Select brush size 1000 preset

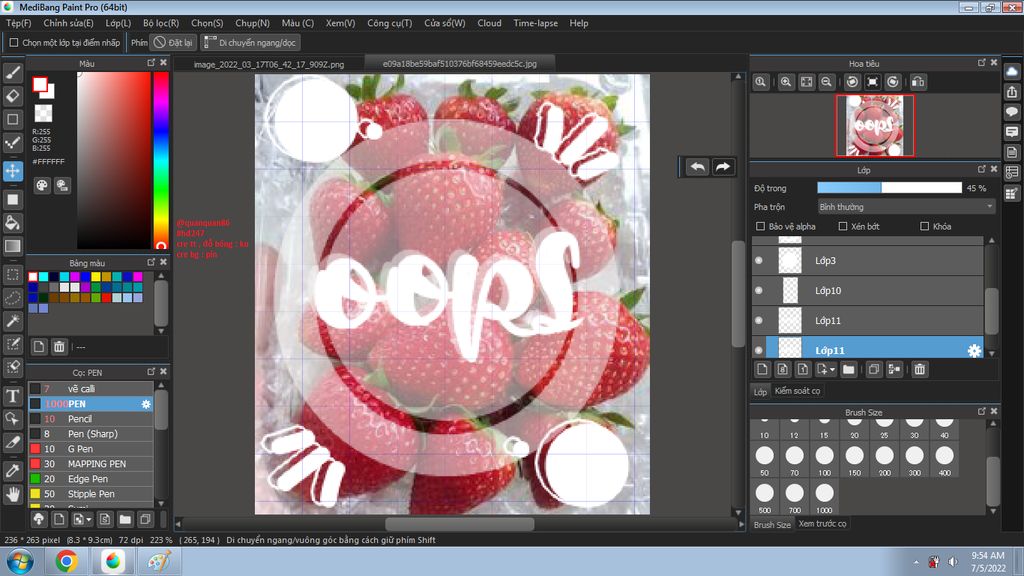pos(824,498)
